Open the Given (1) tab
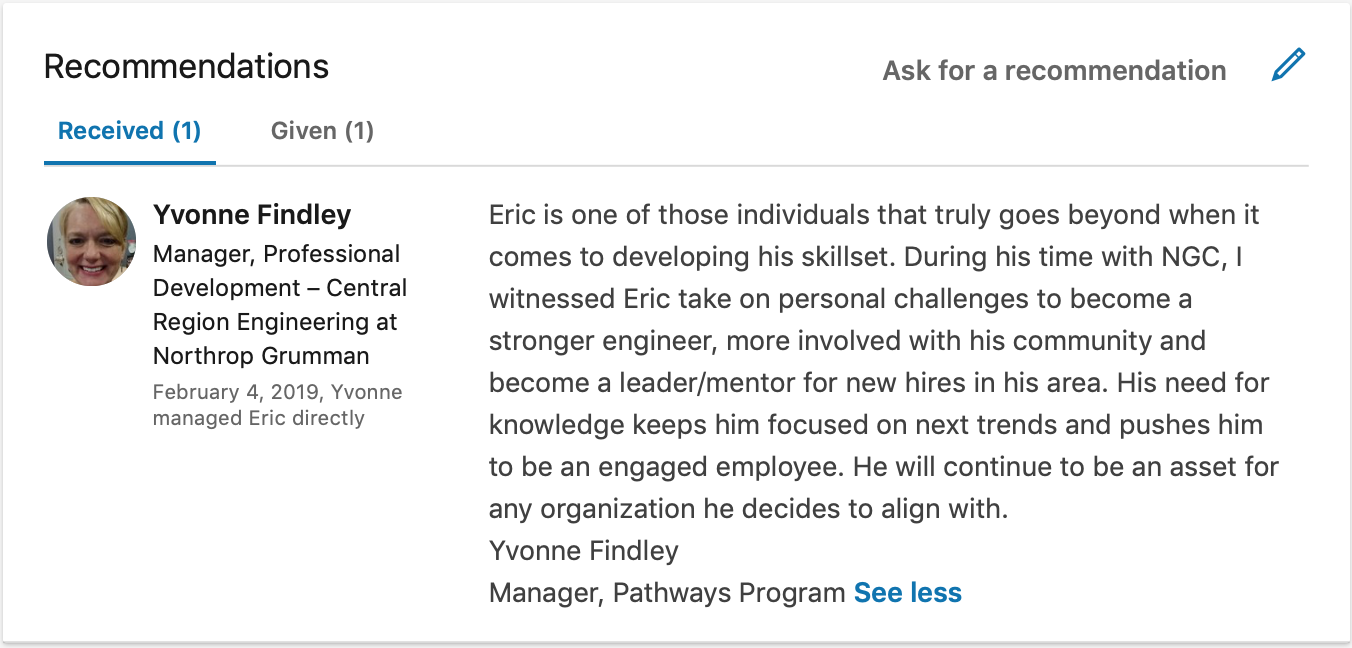The width and height of the screenshot is (1352, 648). [322, 131]
